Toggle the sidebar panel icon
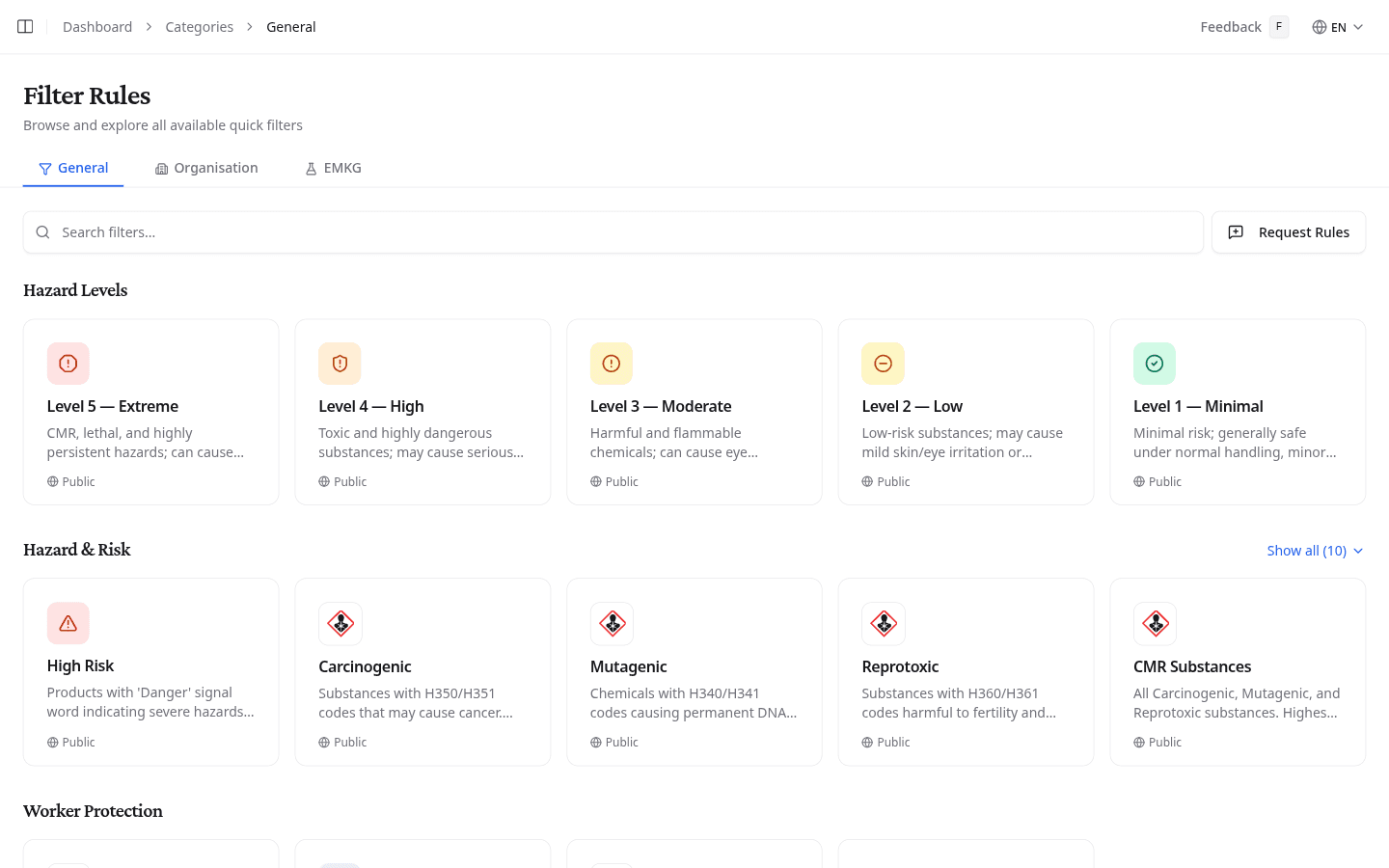Image resolution: width=1389 pixels, height=868 pixels. tap(25, 27)
